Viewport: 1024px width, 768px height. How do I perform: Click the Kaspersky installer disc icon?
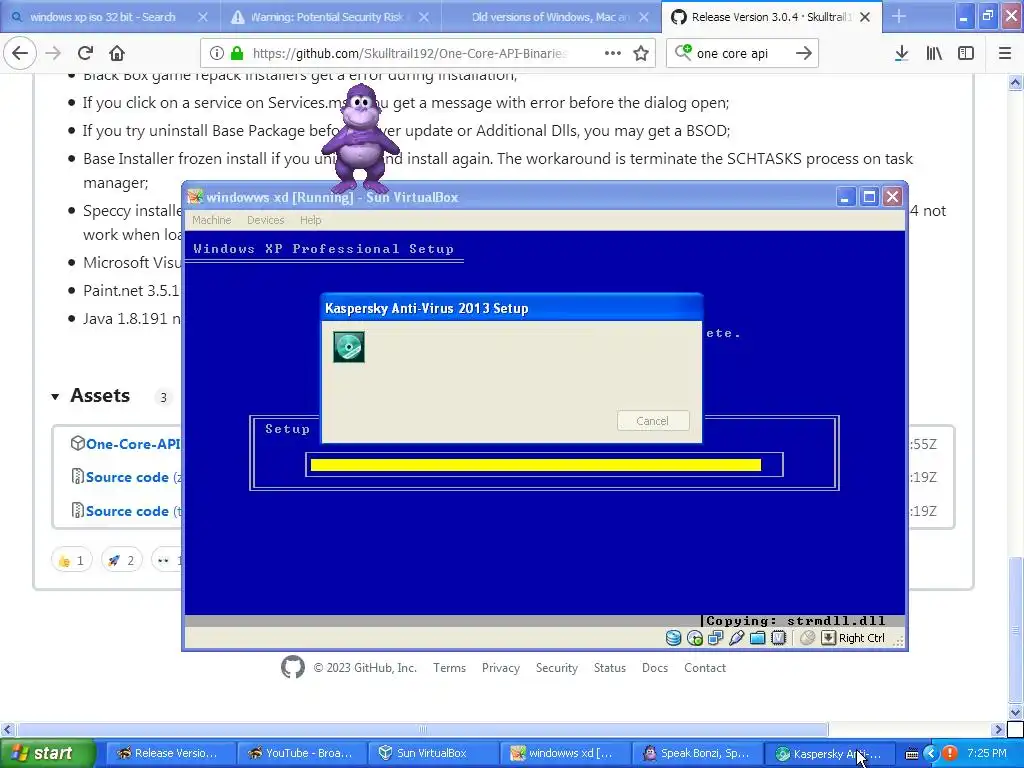coord(349,347)
